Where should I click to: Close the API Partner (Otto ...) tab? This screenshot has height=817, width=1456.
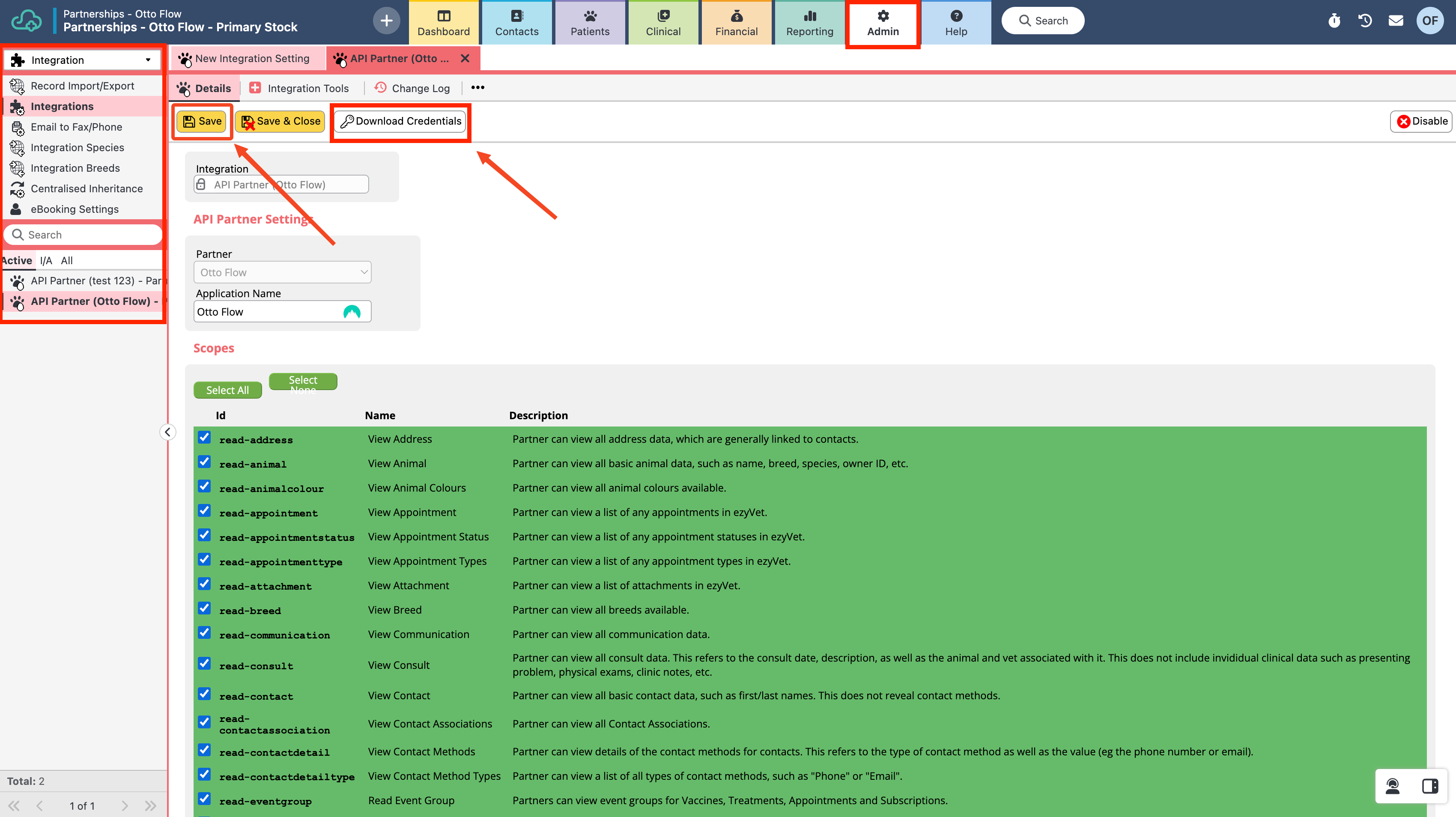click(465, 58)
